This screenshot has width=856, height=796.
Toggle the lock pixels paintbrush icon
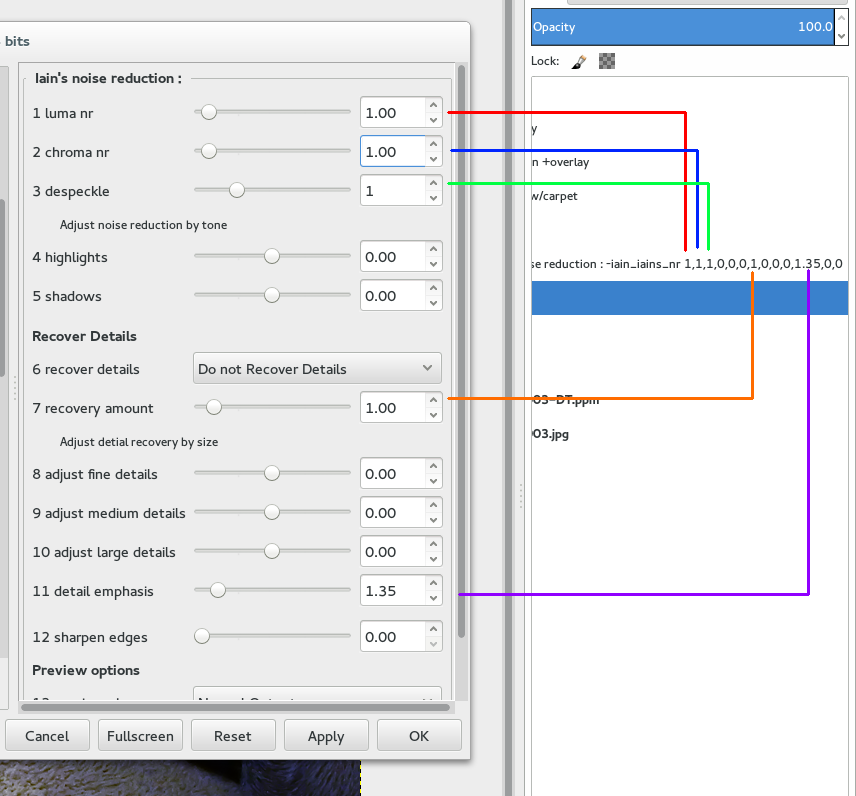pos(578,61)
